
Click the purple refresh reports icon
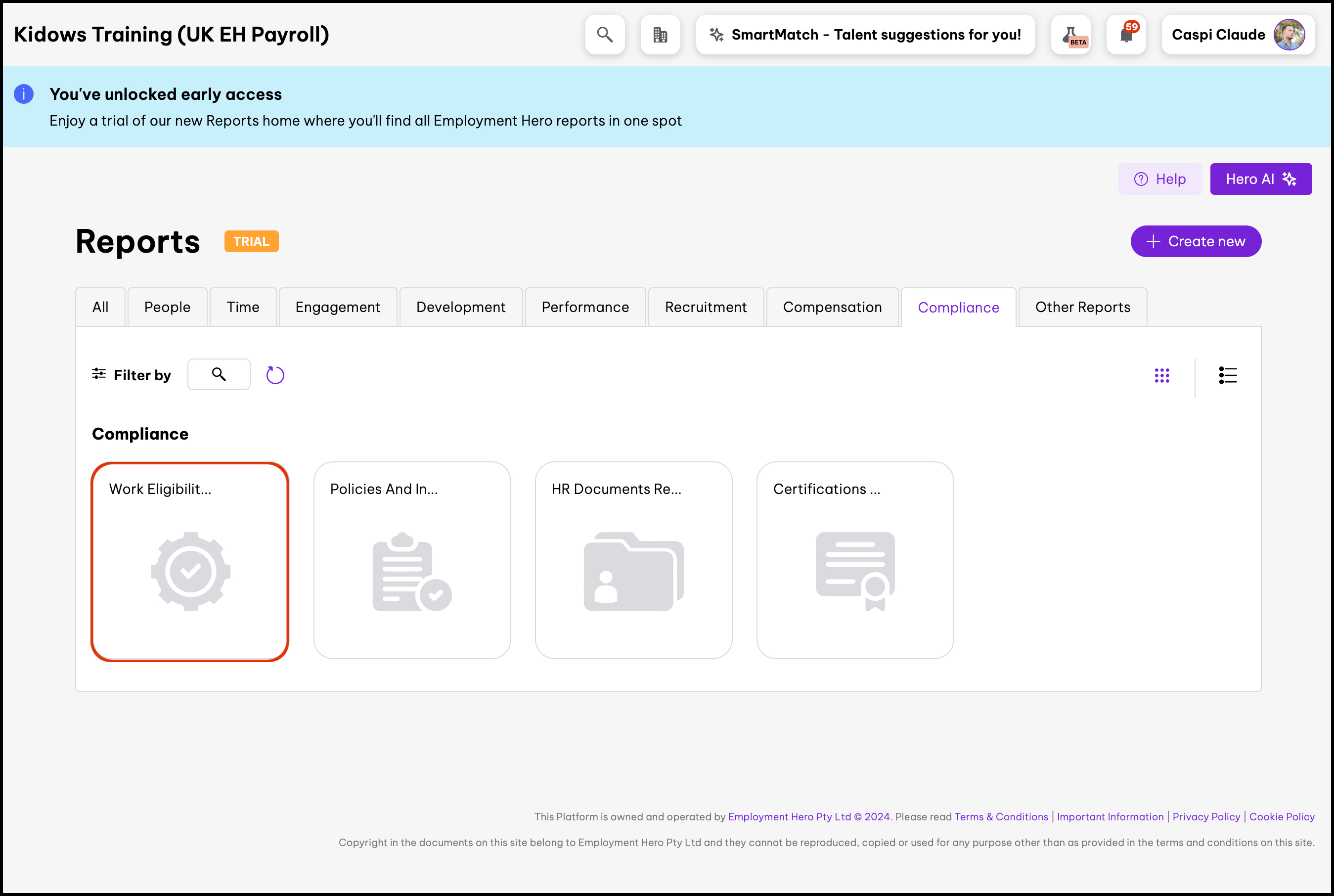point(275,375)
